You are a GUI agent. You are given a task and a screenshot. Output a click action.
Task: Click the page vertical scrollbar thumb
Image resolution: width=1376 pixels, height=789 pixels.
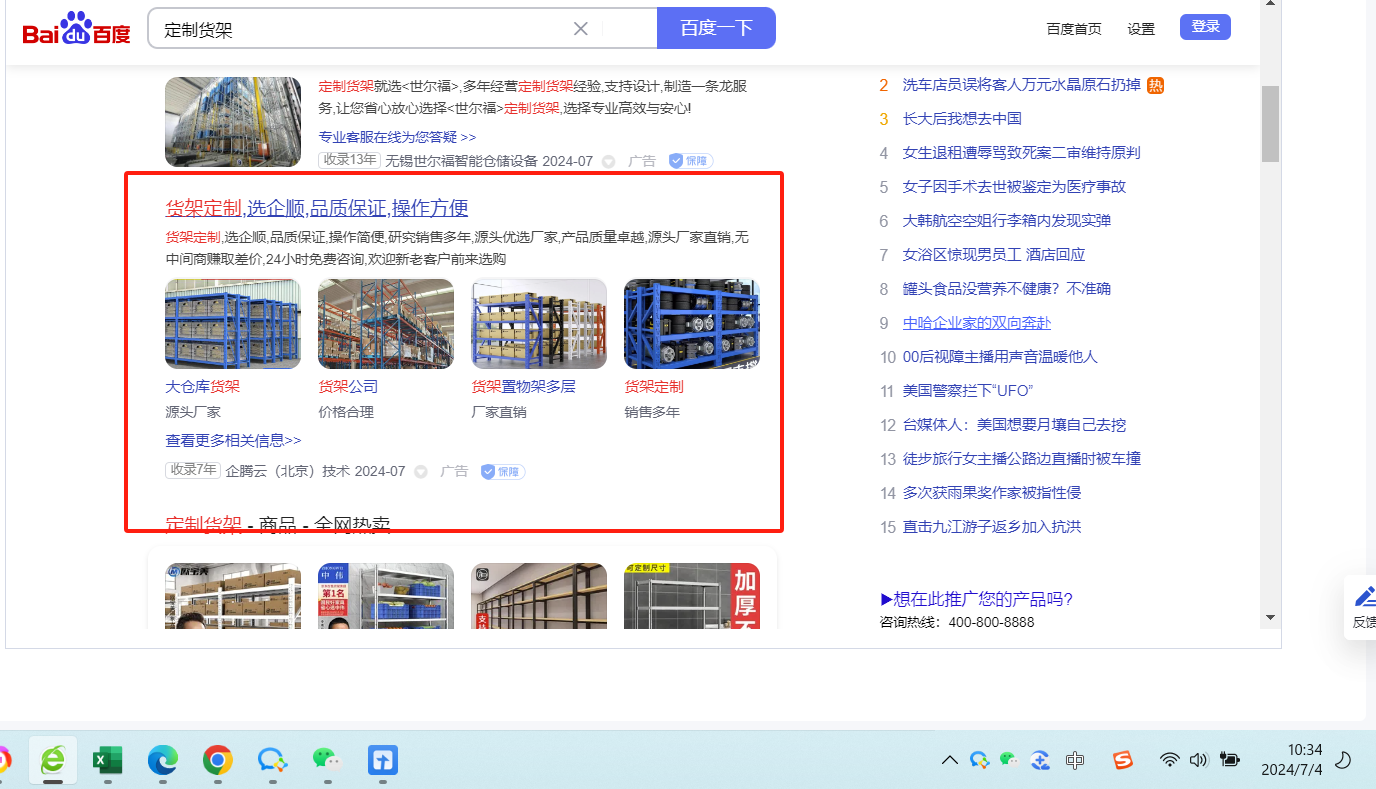point(1270,124)
